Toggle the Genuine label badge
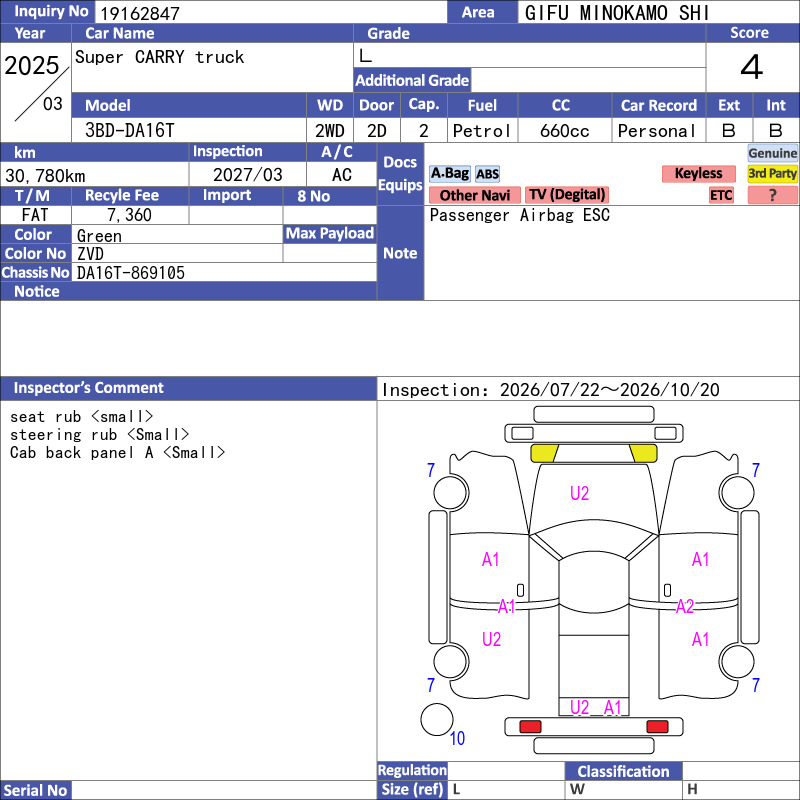This screenshot has height=800, width=800. [x=772, y=153]
